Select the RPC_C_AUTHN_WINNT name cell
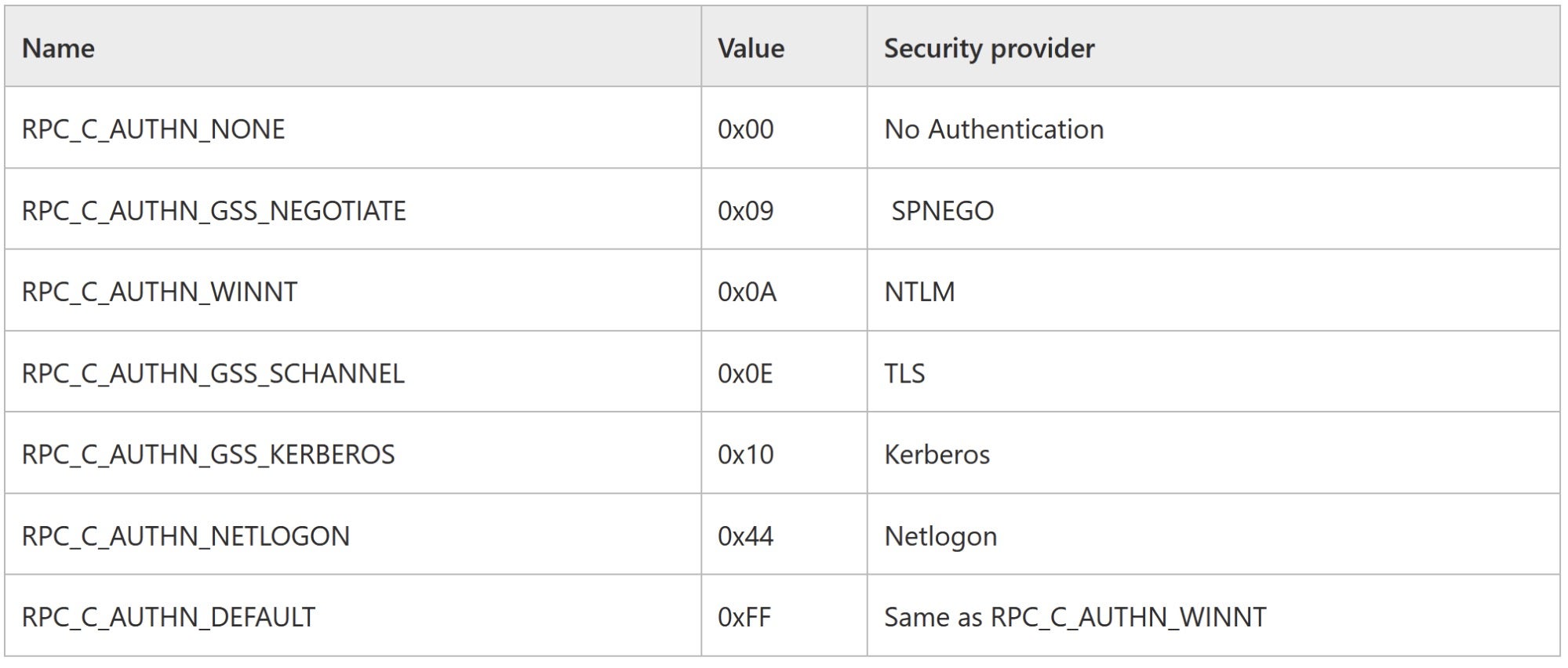The width and height of the screenshot is (1568, 668). click(x=160, y=292)
